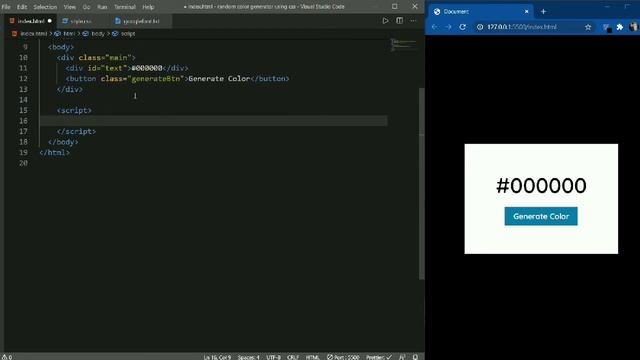The image size is (640, 360).
Task: Split the editor to the right
Action: click(x=400, y=21)
